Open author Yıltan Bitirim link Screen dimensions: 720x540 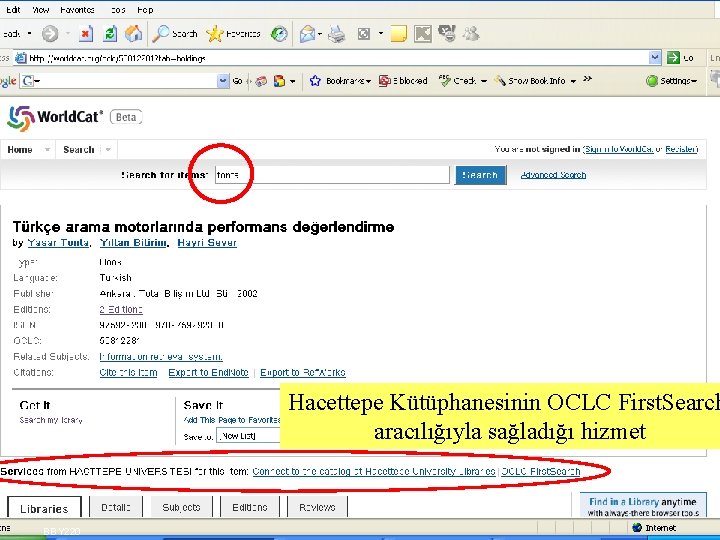tap(134, 243)
